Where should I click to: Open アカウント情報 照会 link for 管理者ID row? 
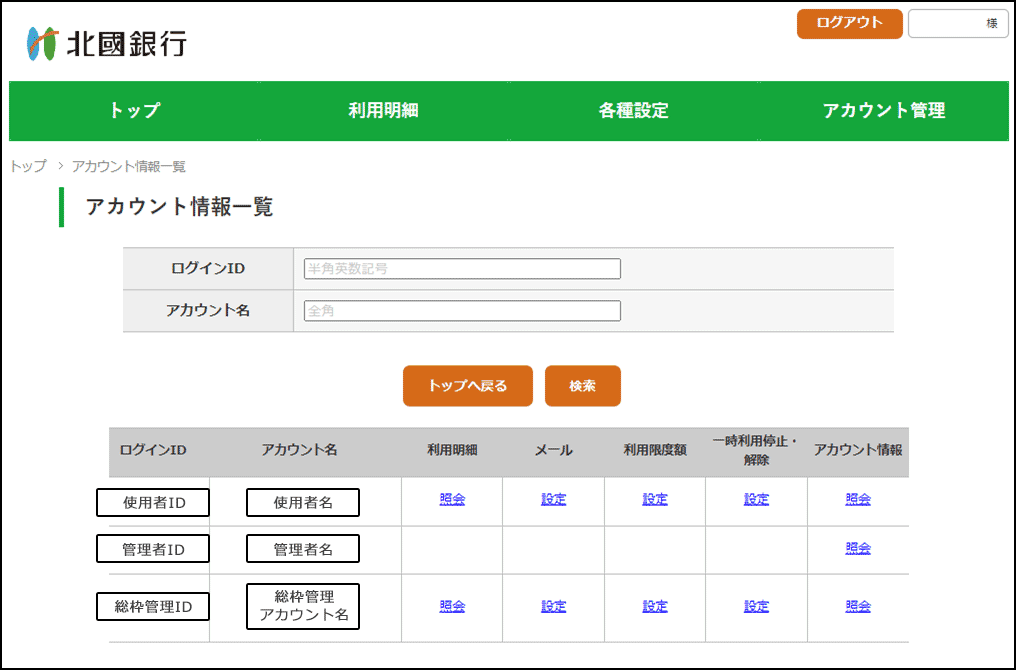[x=858, y=548]
